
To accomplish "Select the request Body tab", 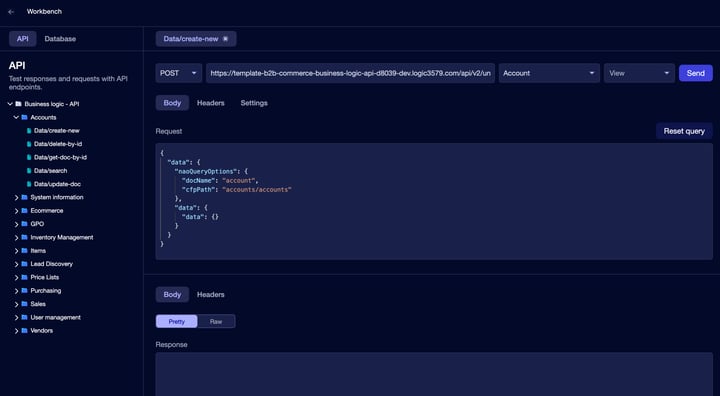I will pos(172,103).
